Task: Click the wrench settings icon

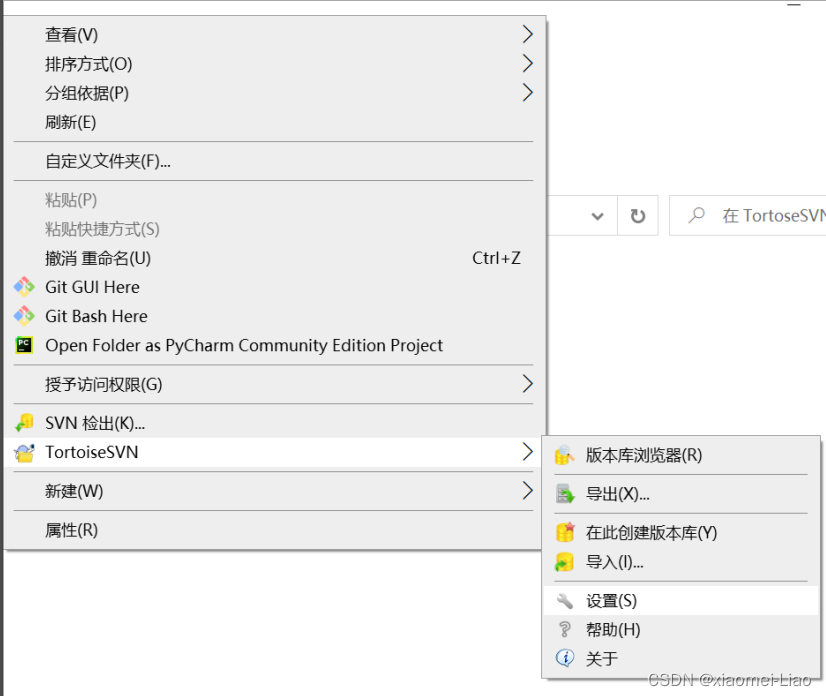Action: [565, 601]
